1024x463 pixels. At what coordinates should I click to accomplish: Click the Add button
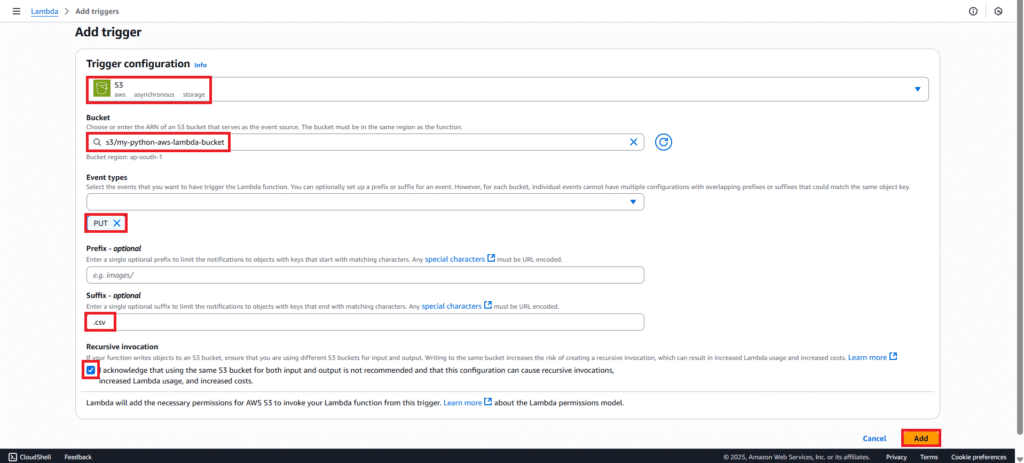[x=921, y=438]
